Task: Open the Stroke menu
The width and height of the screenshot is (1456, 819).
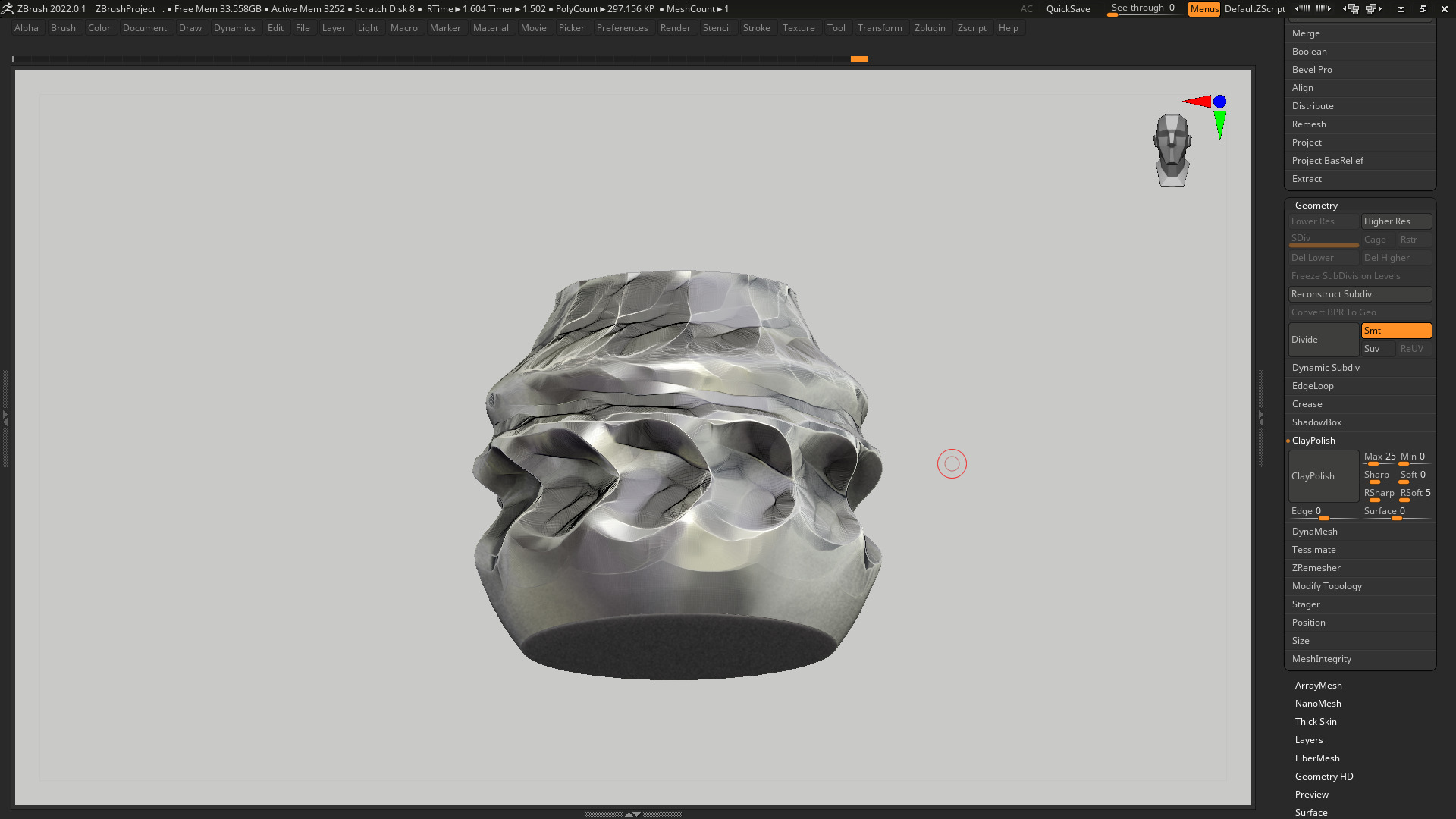Action: click(x=756, y=28)
